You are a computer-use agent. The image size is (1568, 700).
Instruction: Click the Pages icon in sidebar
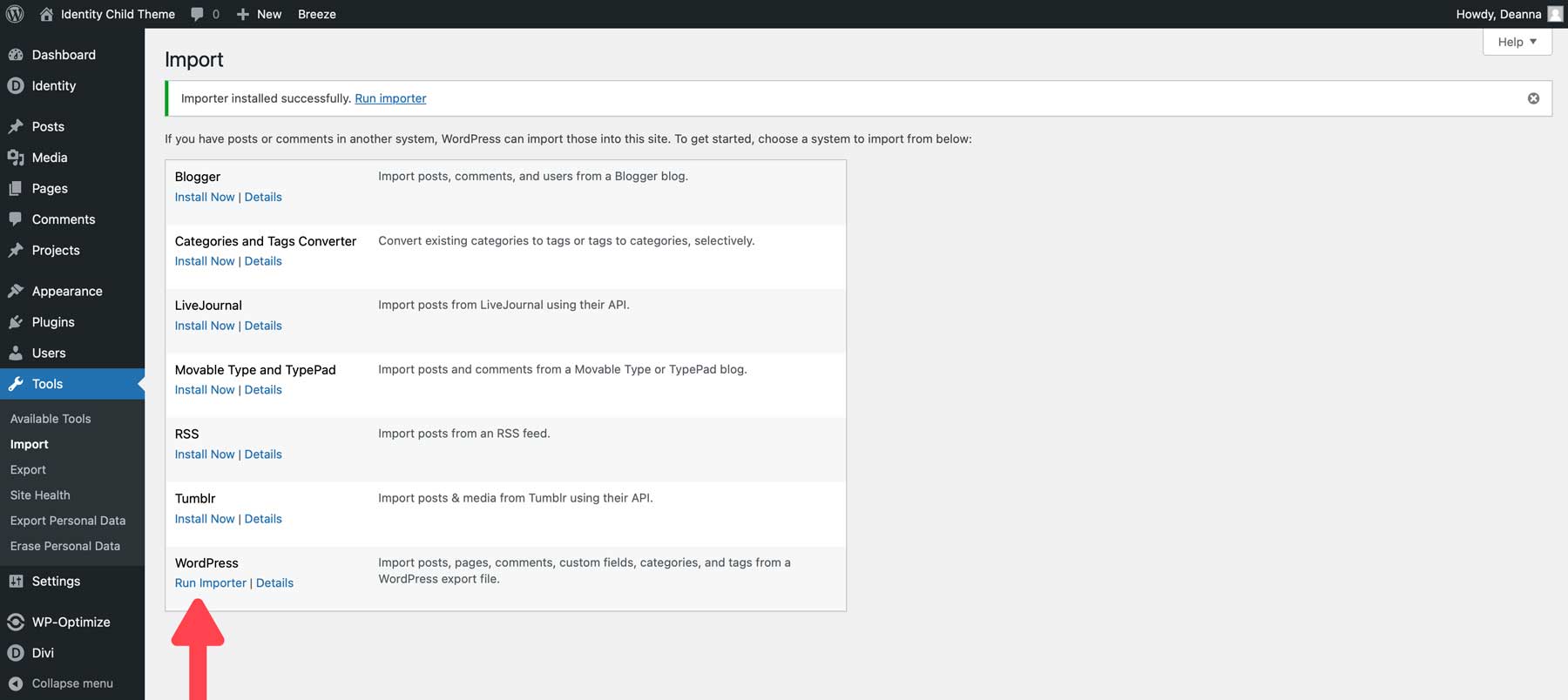tap(16, 189)
